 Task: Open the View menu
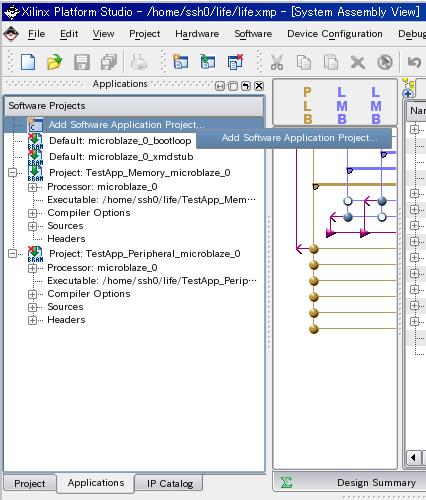(103, 34)
